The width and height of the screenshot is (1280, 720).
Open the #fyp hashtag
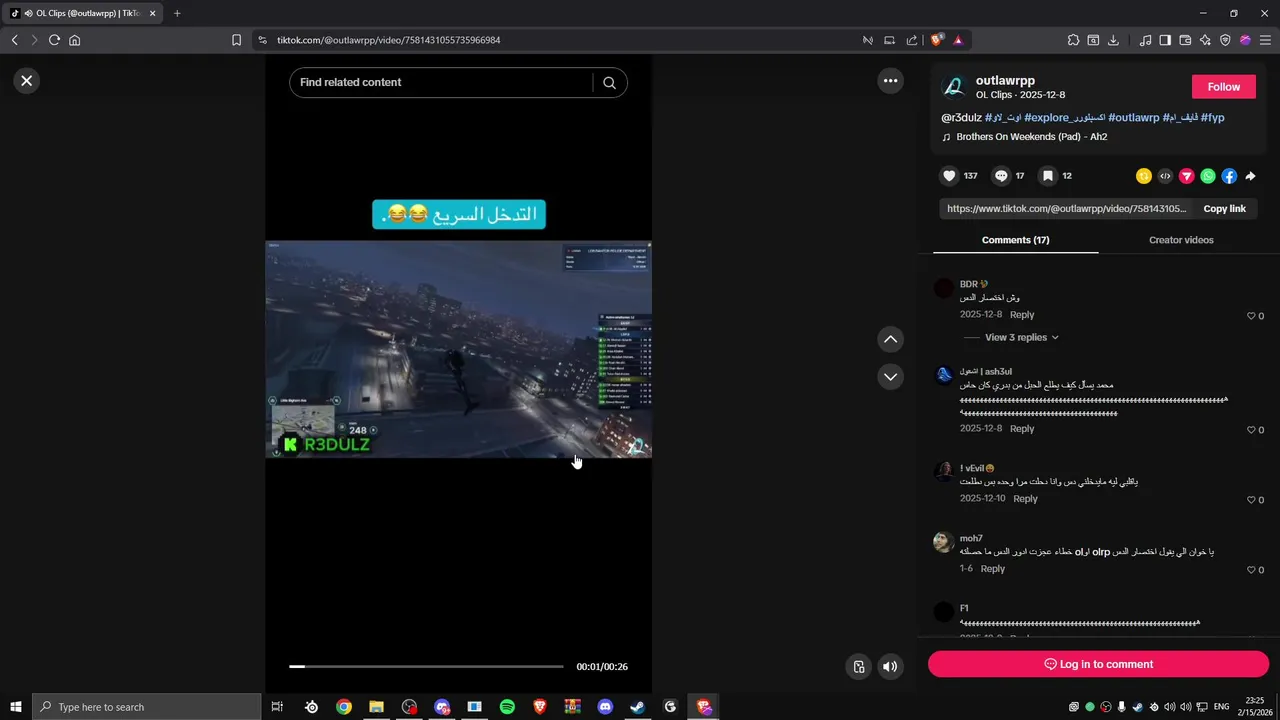[x=1212, y=118]
